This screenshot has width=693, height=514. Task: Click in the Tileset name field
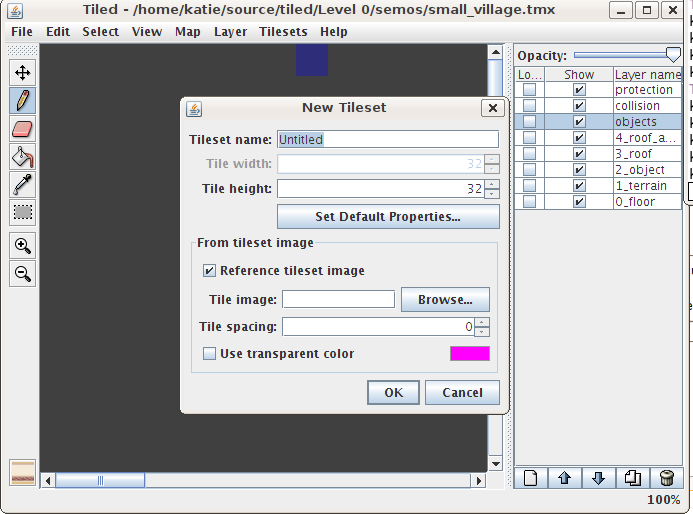click(x=388, y=140)
